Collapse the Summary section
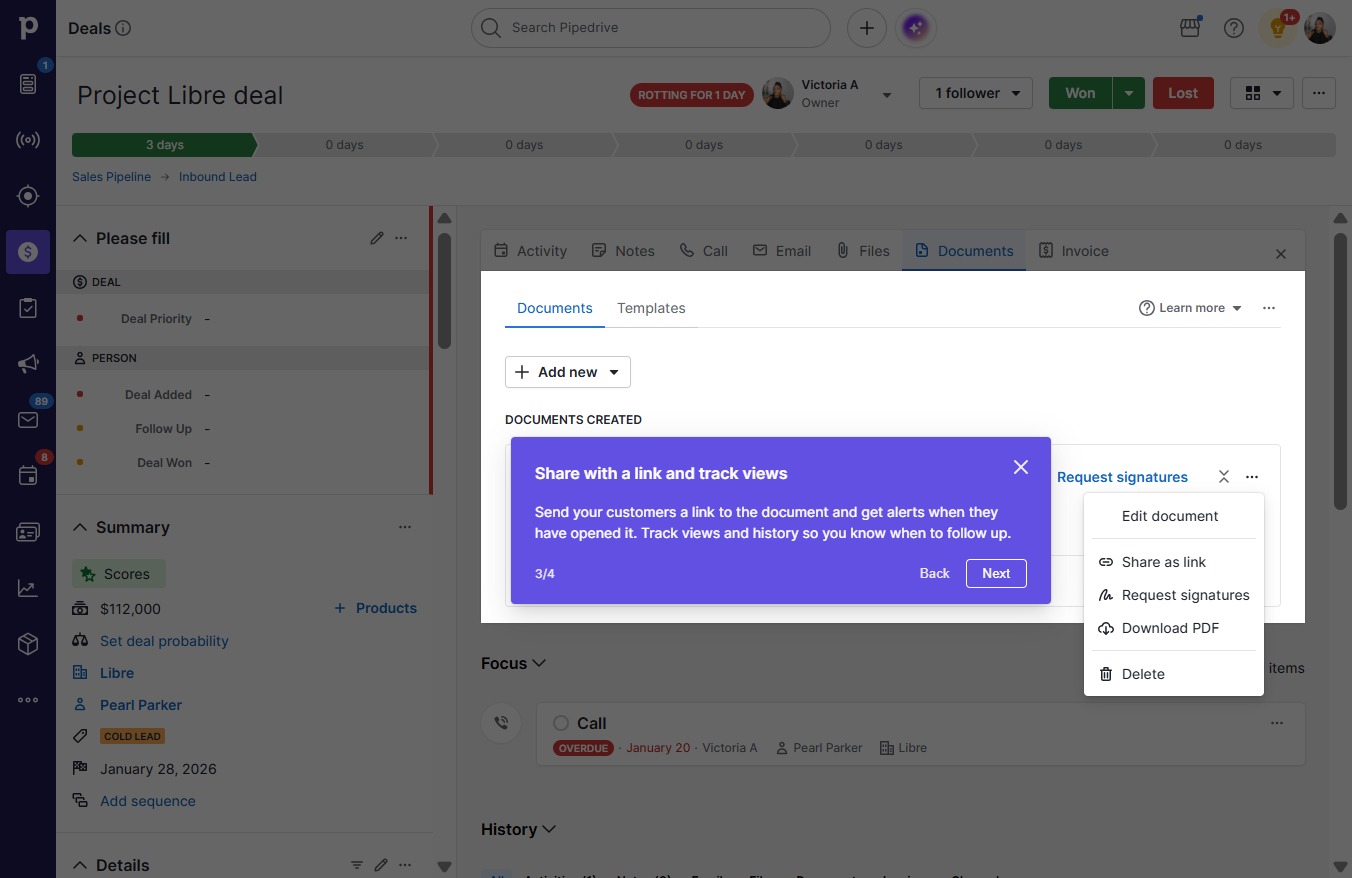1352x878 pixels. tap(80, 527)
